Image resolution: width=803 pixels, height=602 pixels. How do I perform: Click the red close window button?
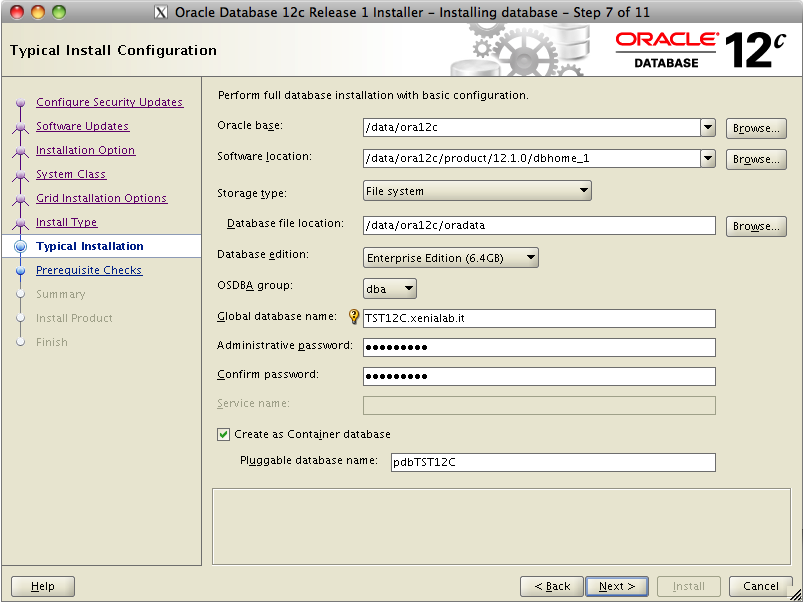17,12
